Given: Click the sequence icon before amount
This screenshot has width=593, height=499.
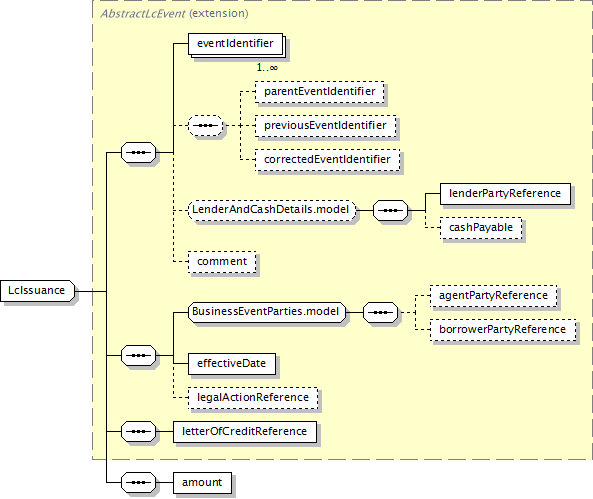Looking at the screenshot, I should (x=138, y=483).
